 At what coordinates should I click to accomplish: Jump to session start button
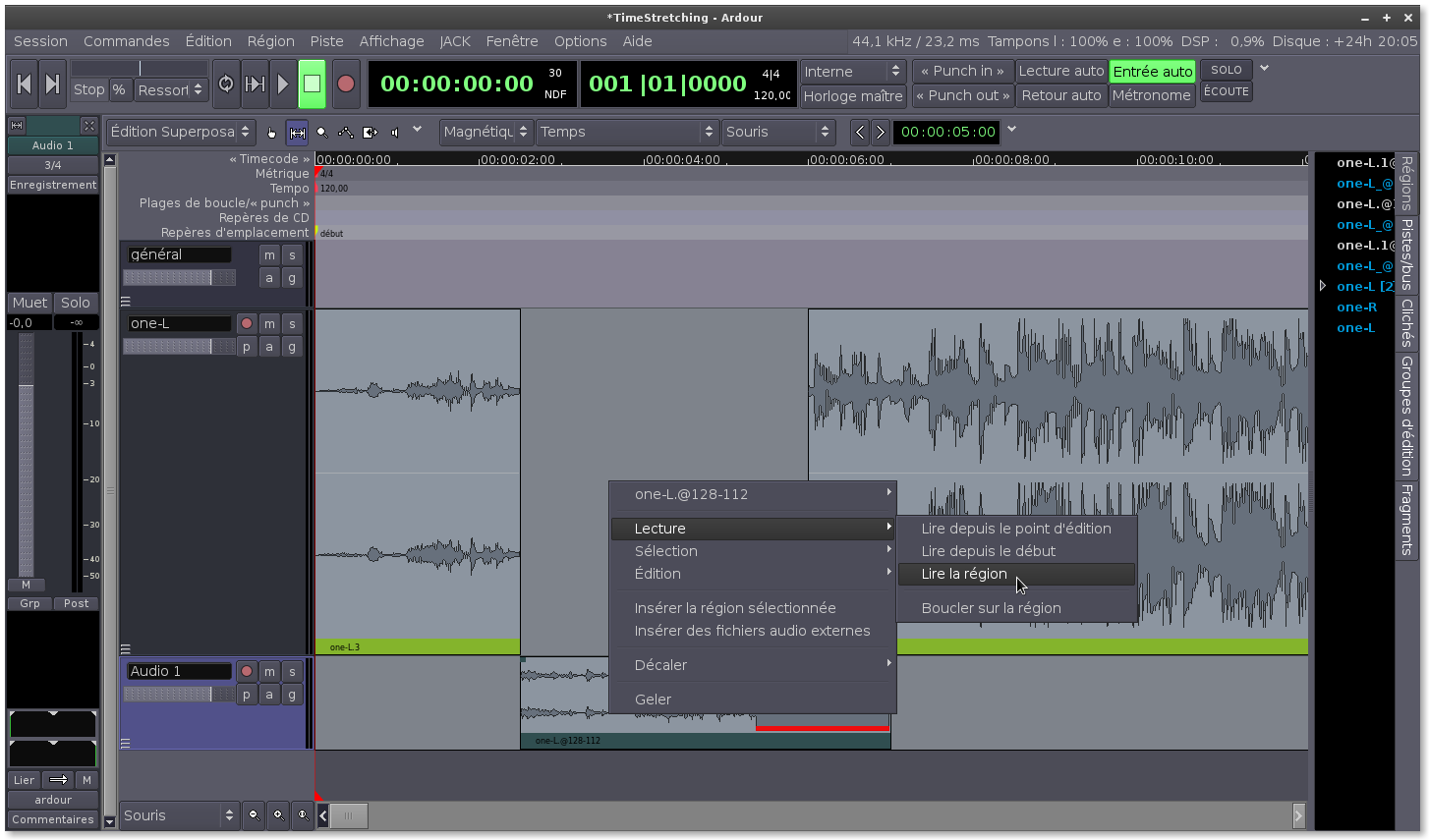[x=24, y=84]
